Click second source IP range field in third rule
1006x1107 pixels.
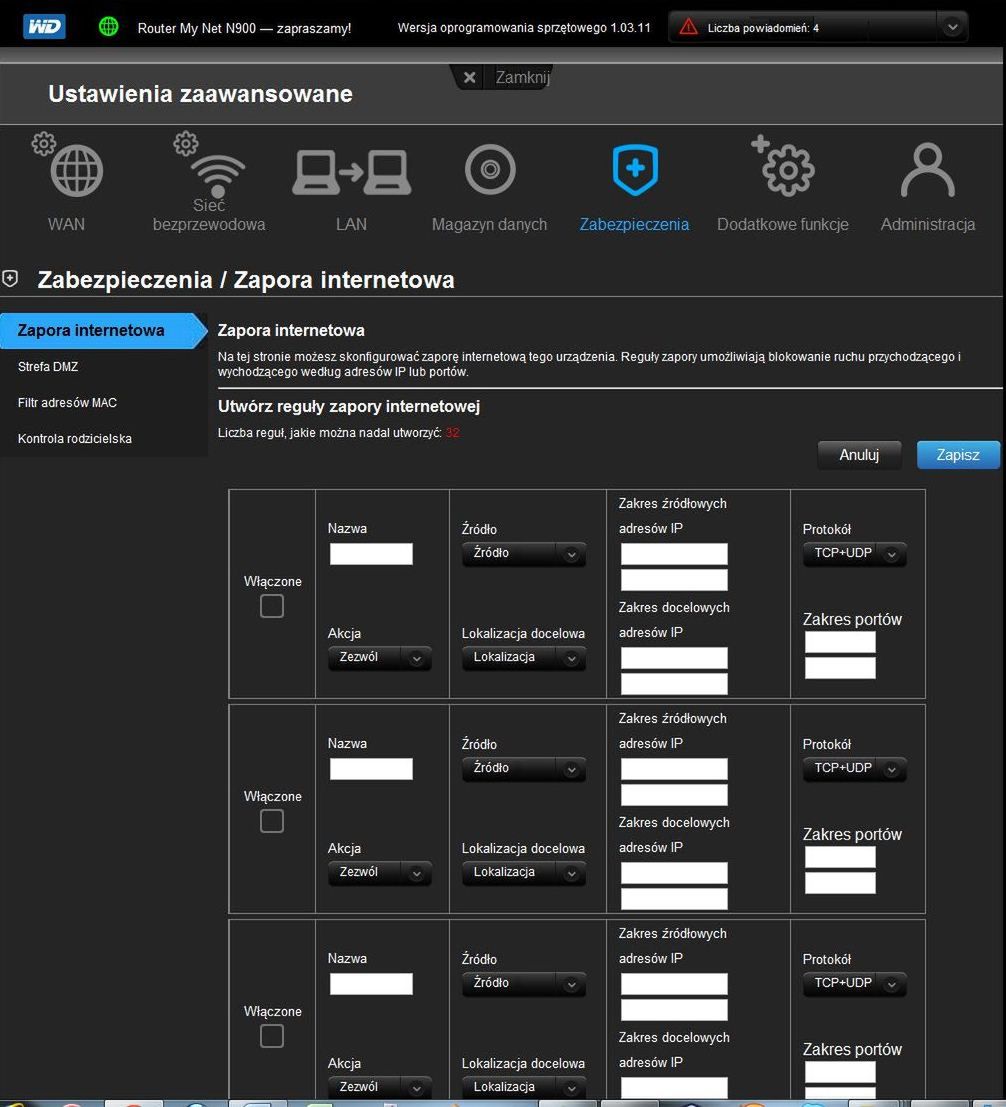674,1010
